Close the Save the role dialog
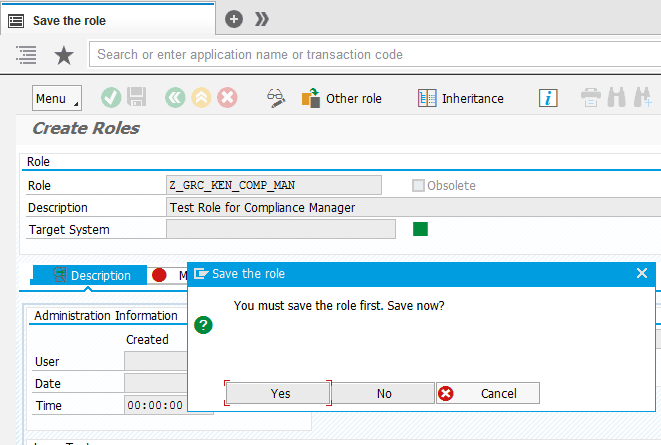This screenshot has height=445, width=661. pos(642,273)
